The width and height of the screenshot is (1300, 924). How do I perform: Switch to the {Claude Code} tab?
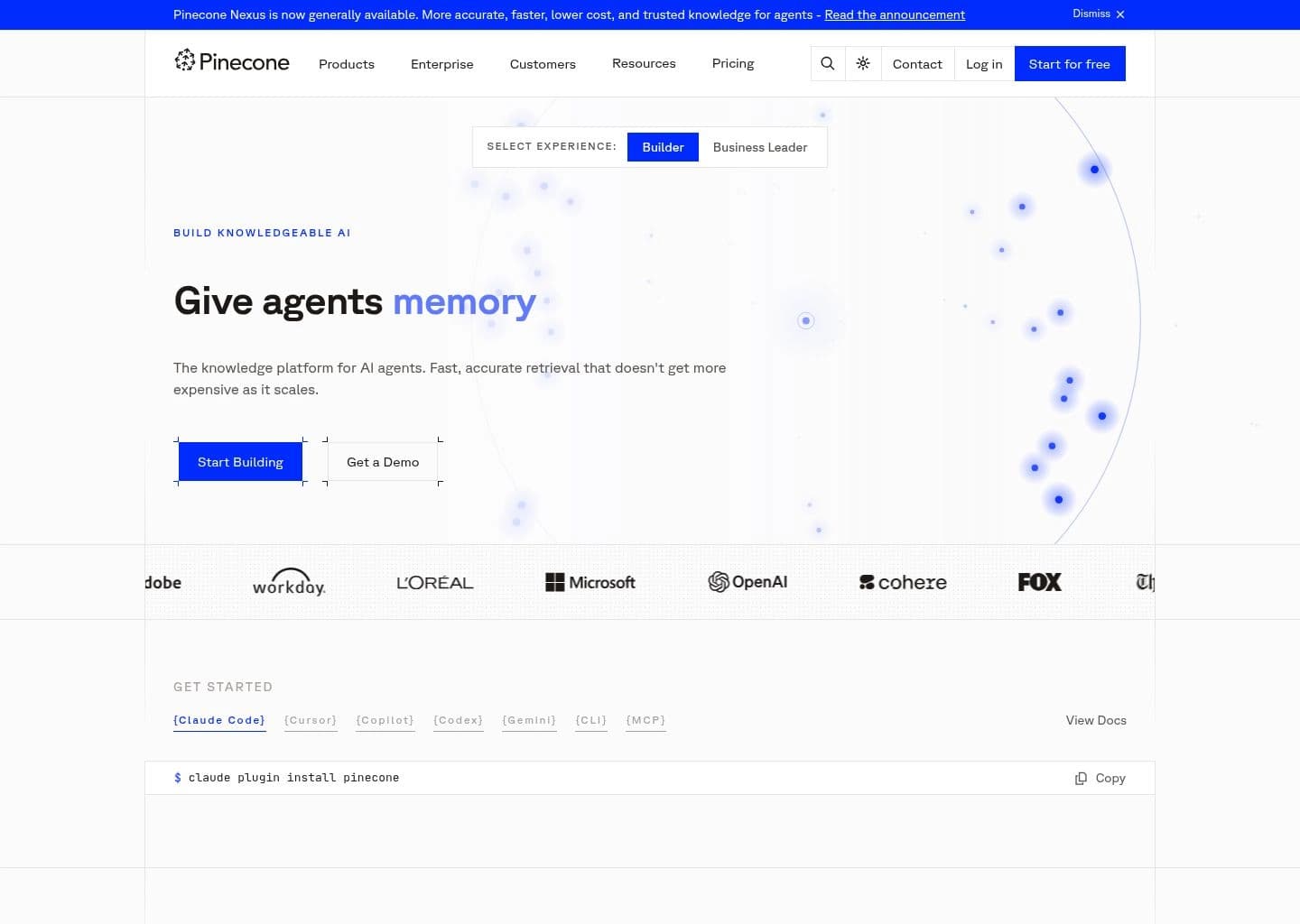pyautogui.click(x=219, y=720)
